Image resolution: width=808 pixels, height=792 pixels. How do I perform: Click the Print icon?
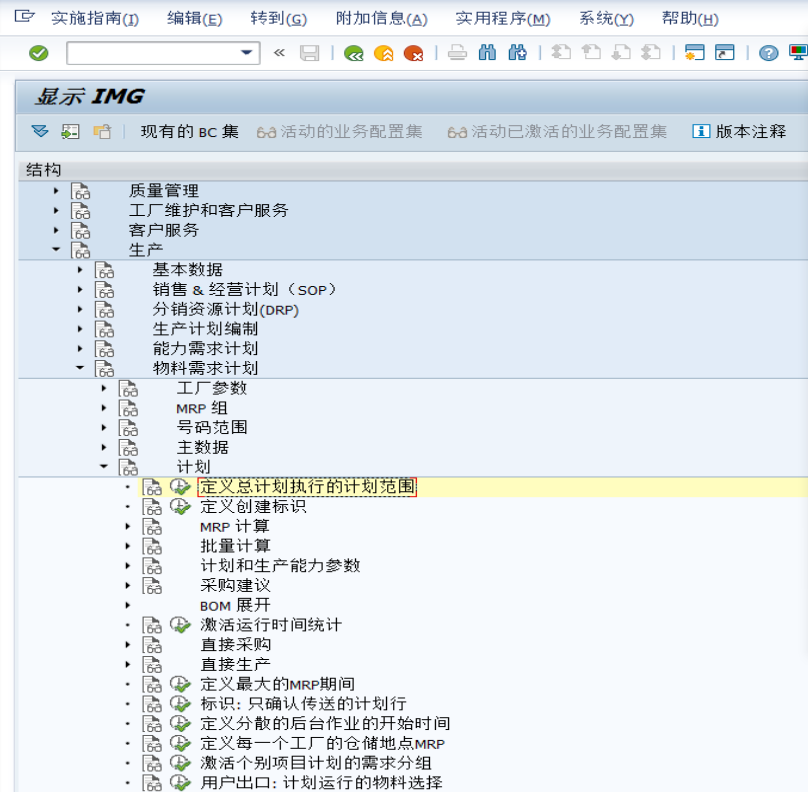(457, 53)
